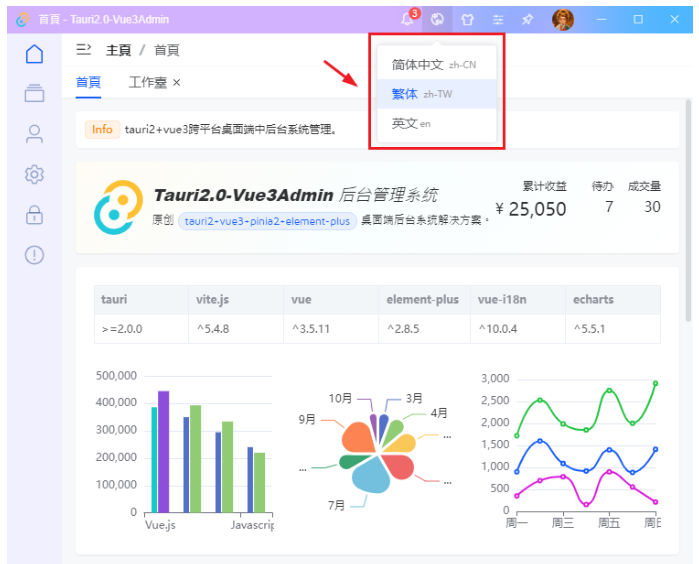Open the notification bell with badge 3
The width and height of the screenshot is (699, 564).
(x=408, y=19)
